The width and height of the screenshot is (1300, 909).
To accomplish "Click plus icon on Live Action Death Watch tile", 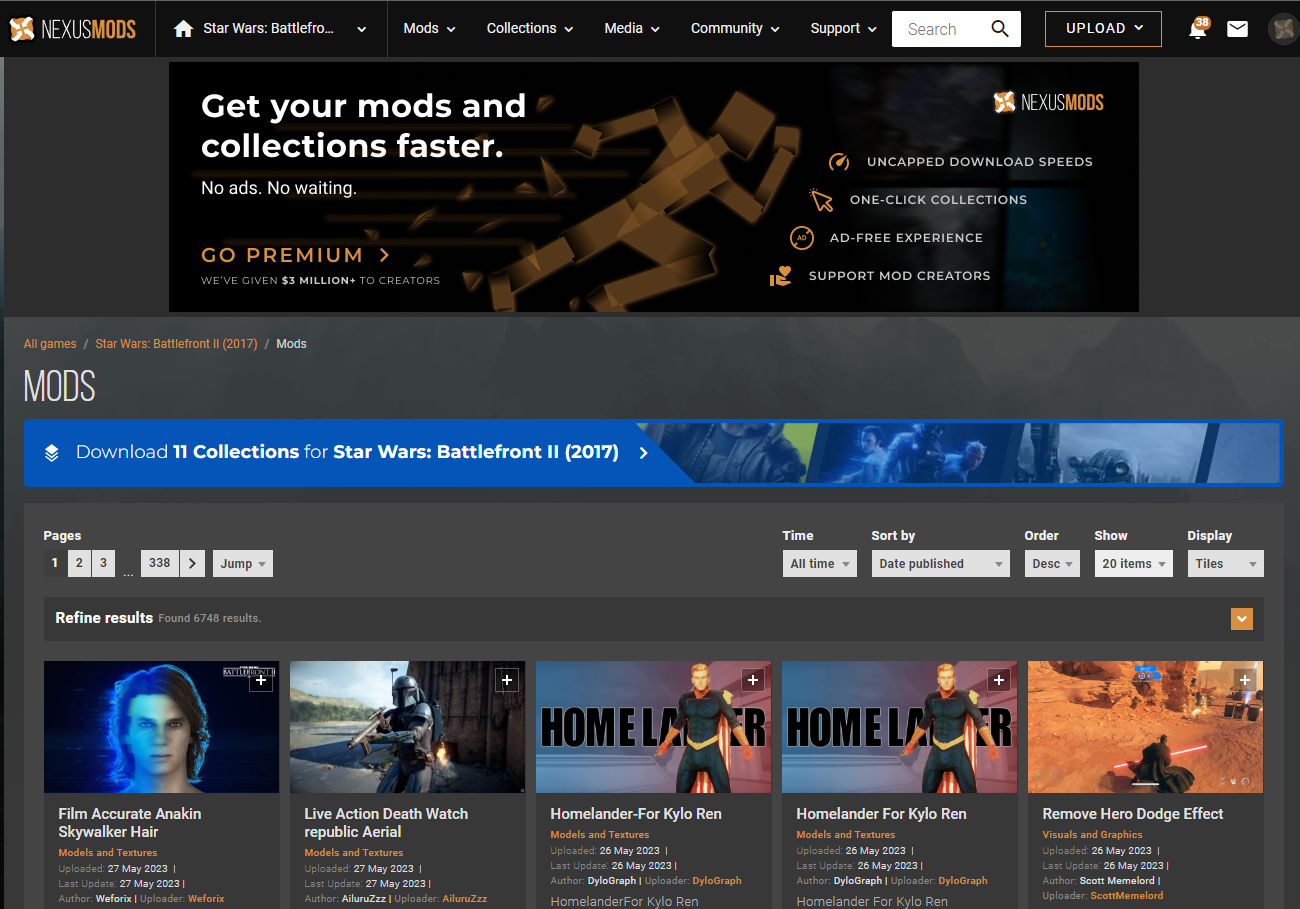I will tap(507, 681).
